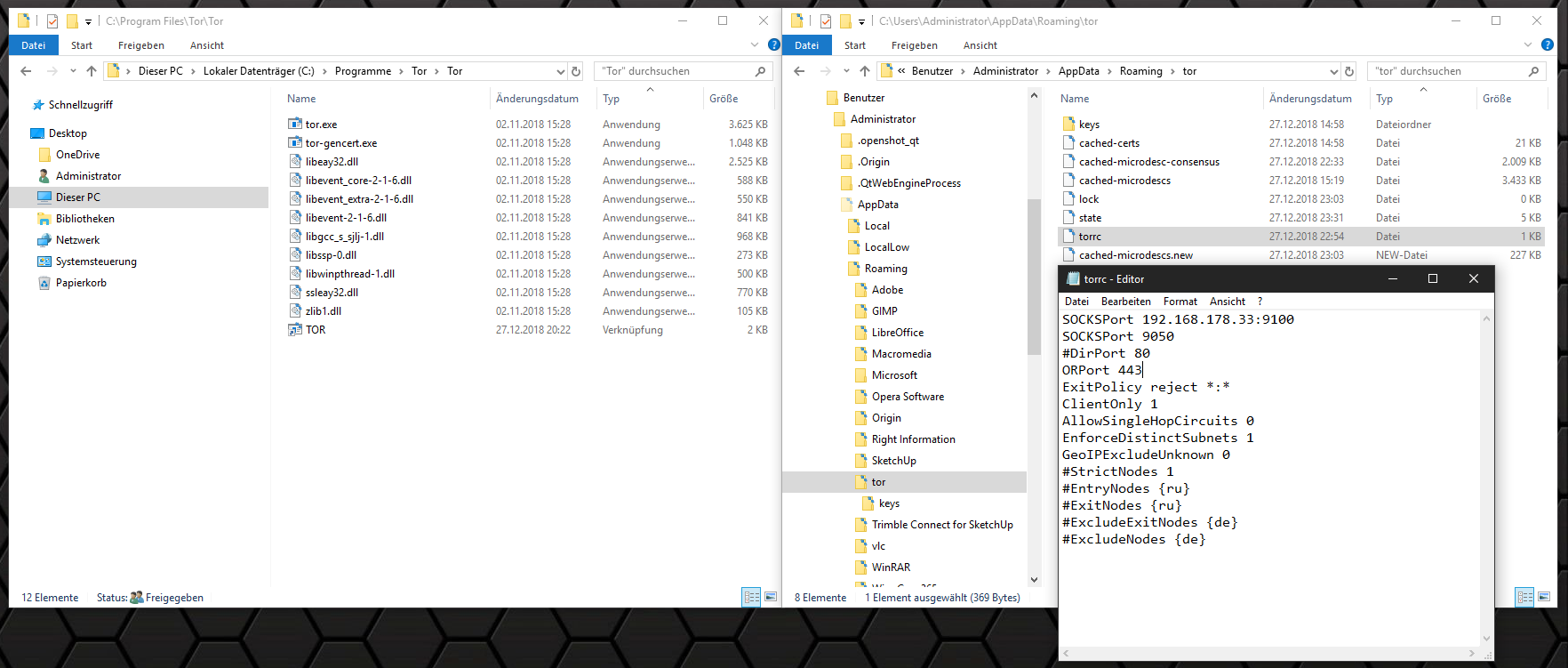The image size is (1568, 668).
Task: Select GIMP folder in folder tree
Action: click(x=884, y=311)
